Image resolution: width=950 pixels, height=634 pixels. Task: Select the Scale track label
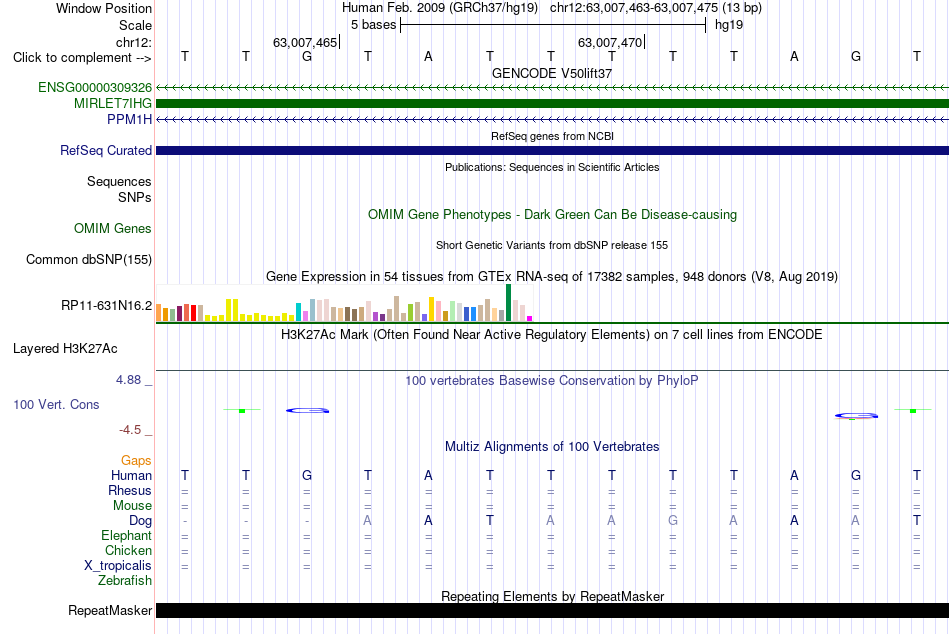[135, 25]
